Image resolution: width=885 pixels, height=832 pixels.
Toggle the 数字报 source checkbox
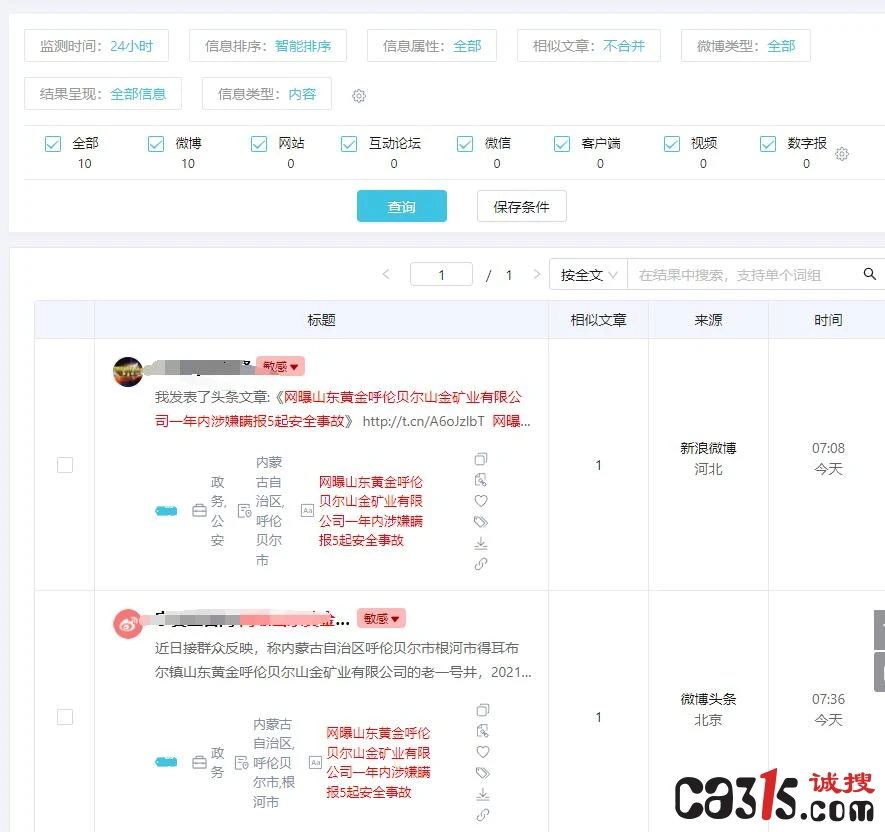[x=768, y=144]
